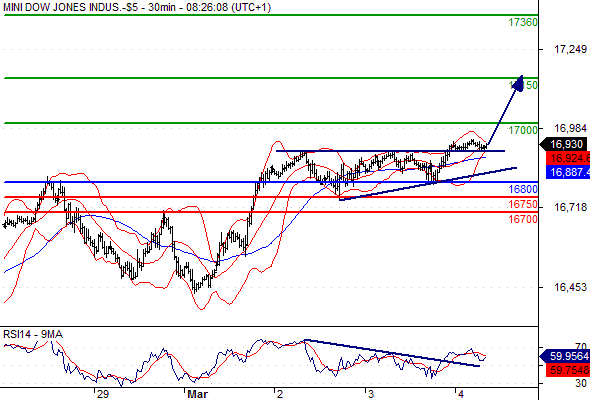Click the RSI 30 level label
This screenshot has height=400, width=590.
(x=581, y=383)
